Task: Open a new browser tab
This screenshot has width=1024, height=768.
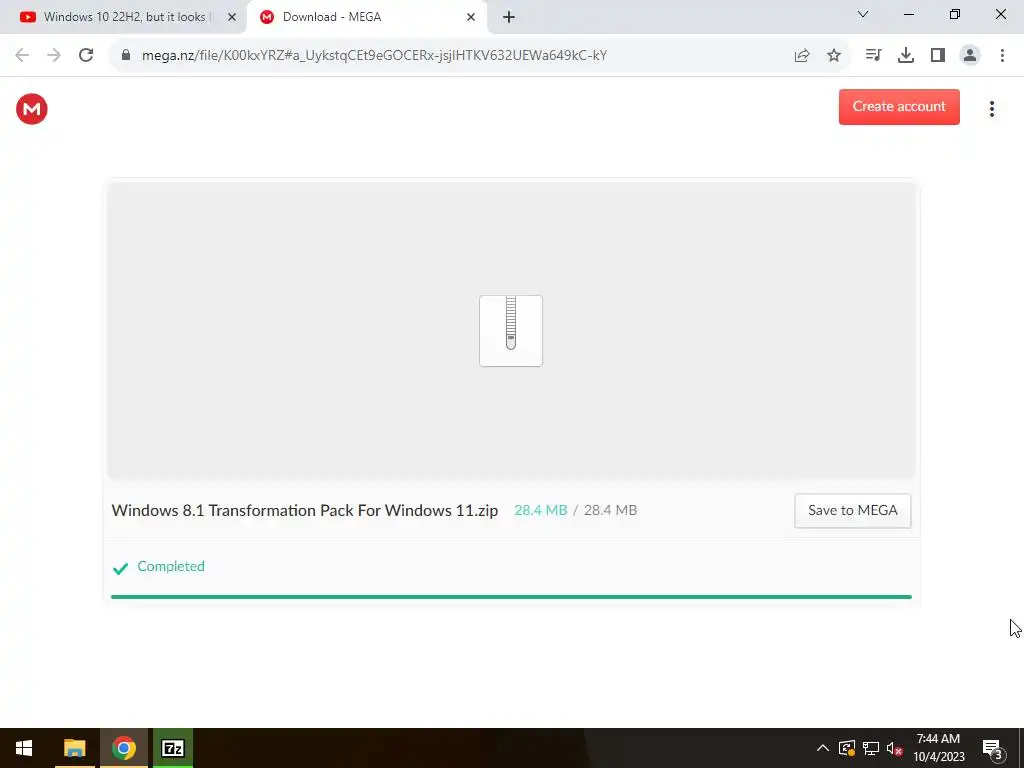Action: tap(509, 17)
